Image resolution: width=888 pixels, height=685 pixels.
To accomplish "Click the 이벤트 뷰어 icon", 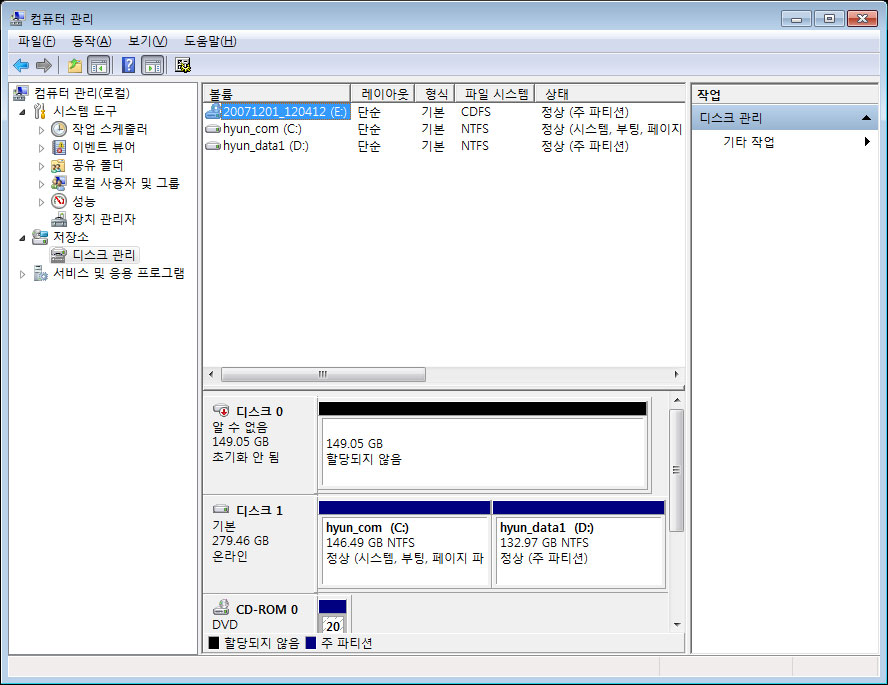I will (x=59, y=147).
